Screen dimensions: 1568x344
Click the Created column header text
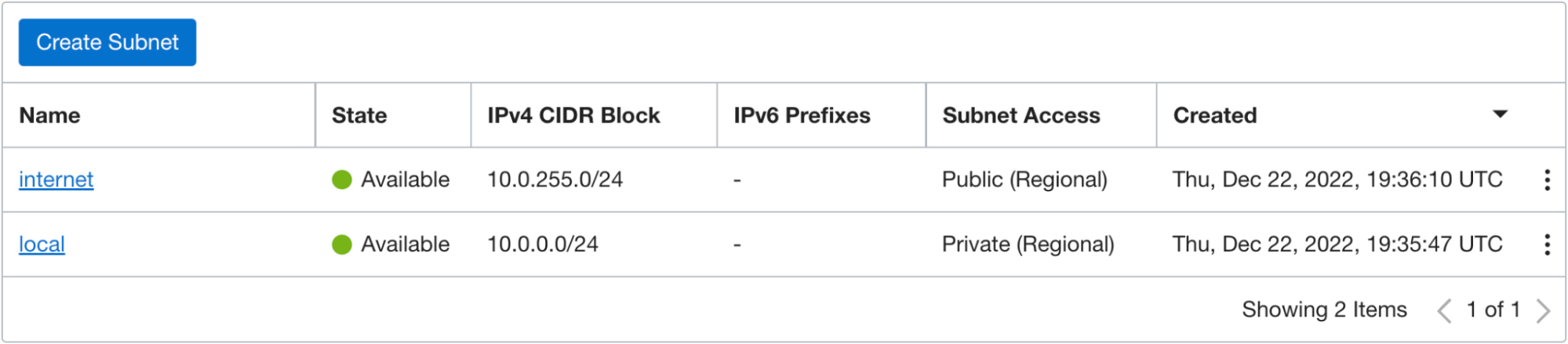click(1214, 115)
